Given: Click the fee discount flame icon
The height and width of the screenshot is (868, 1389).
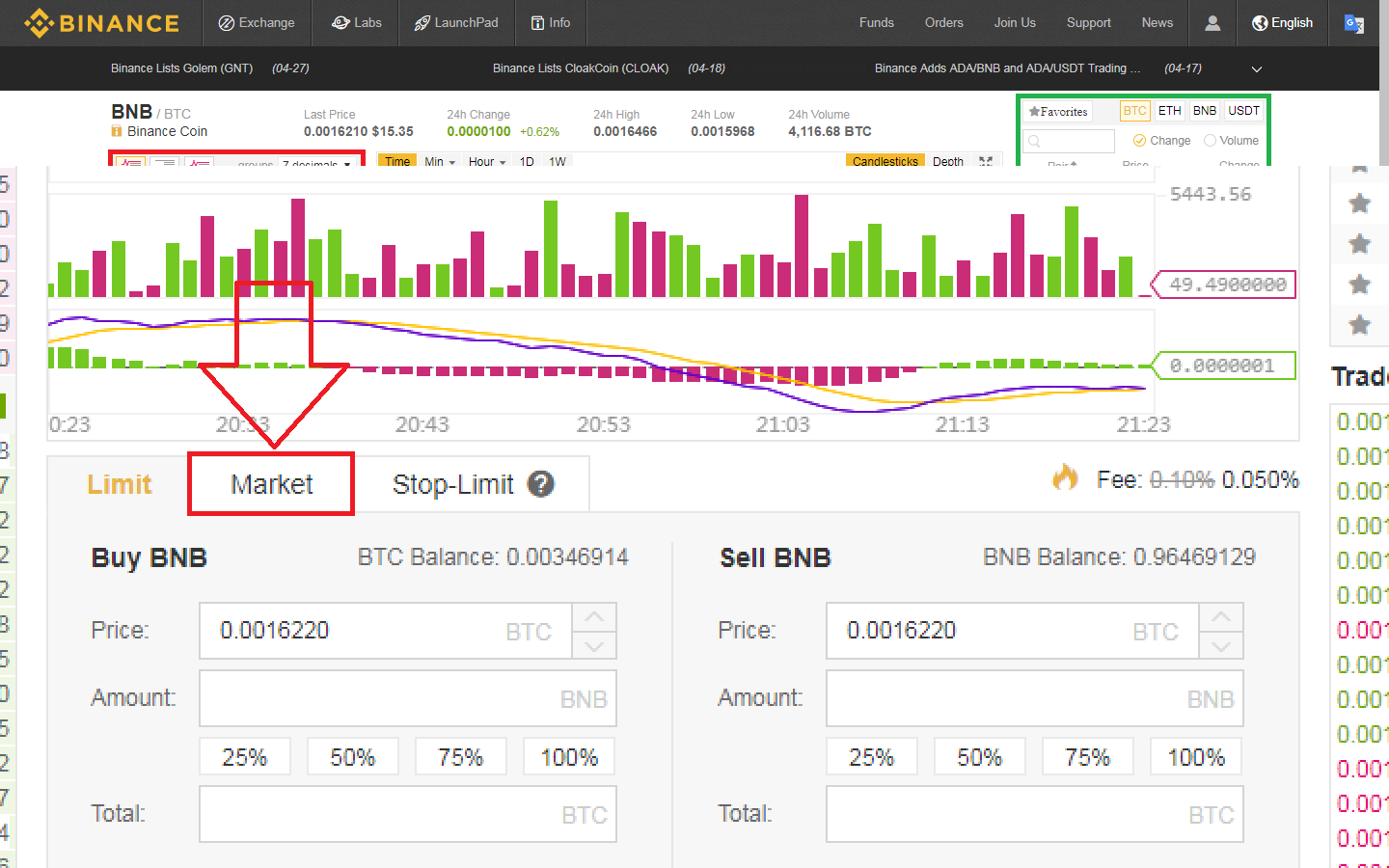Looking at the screenshot, I should [x=1065, y=477].
